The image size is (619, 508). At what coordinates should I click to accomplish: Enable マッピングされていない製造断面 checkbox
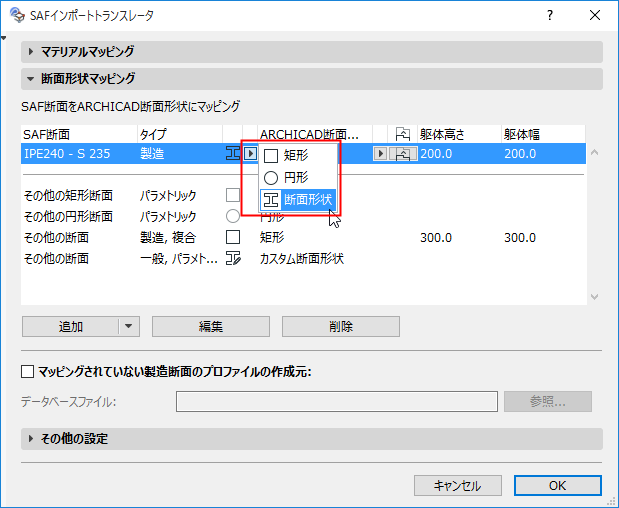click(x=27, y=372)
